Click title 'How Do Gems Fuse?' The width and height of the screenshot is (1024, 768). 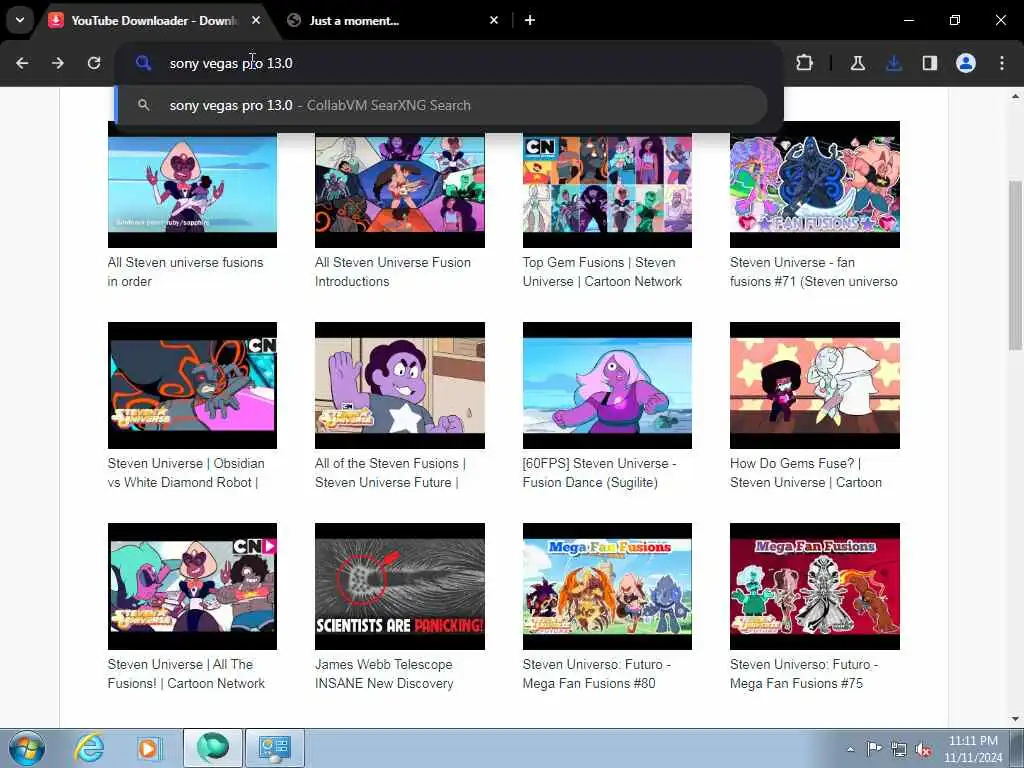[806, 473]
